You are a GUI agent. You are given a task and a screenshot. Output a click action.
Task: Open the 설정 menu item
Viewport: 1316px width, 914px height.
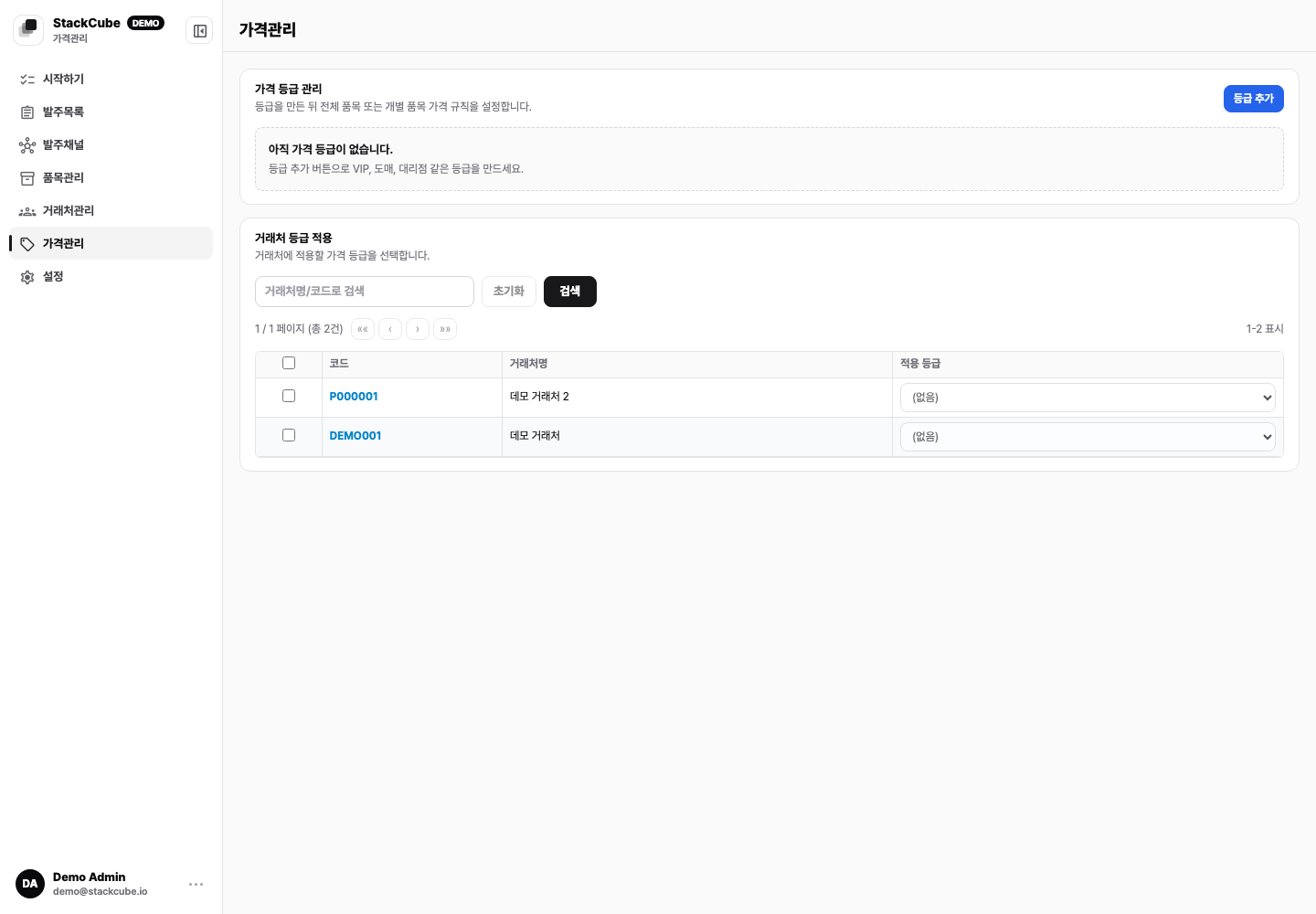pos(111,277)
